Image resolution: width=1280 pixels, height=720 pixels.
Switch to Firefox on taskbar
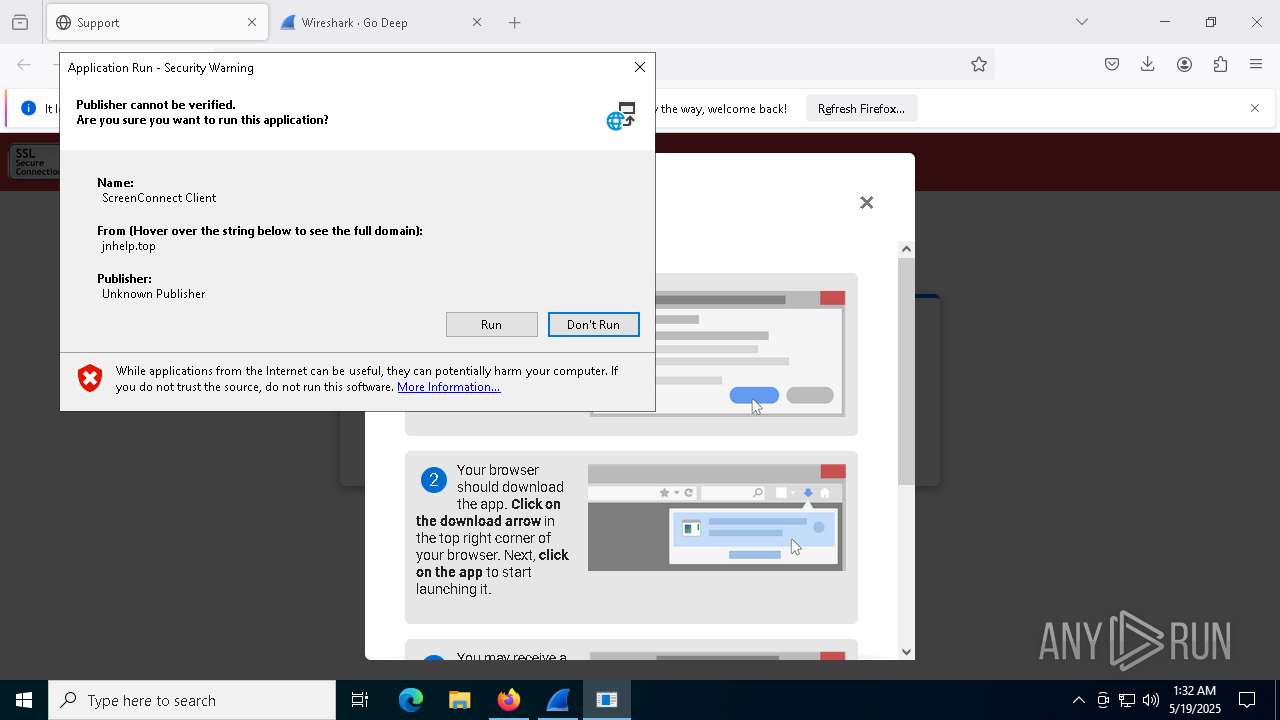tap(509, 700)
